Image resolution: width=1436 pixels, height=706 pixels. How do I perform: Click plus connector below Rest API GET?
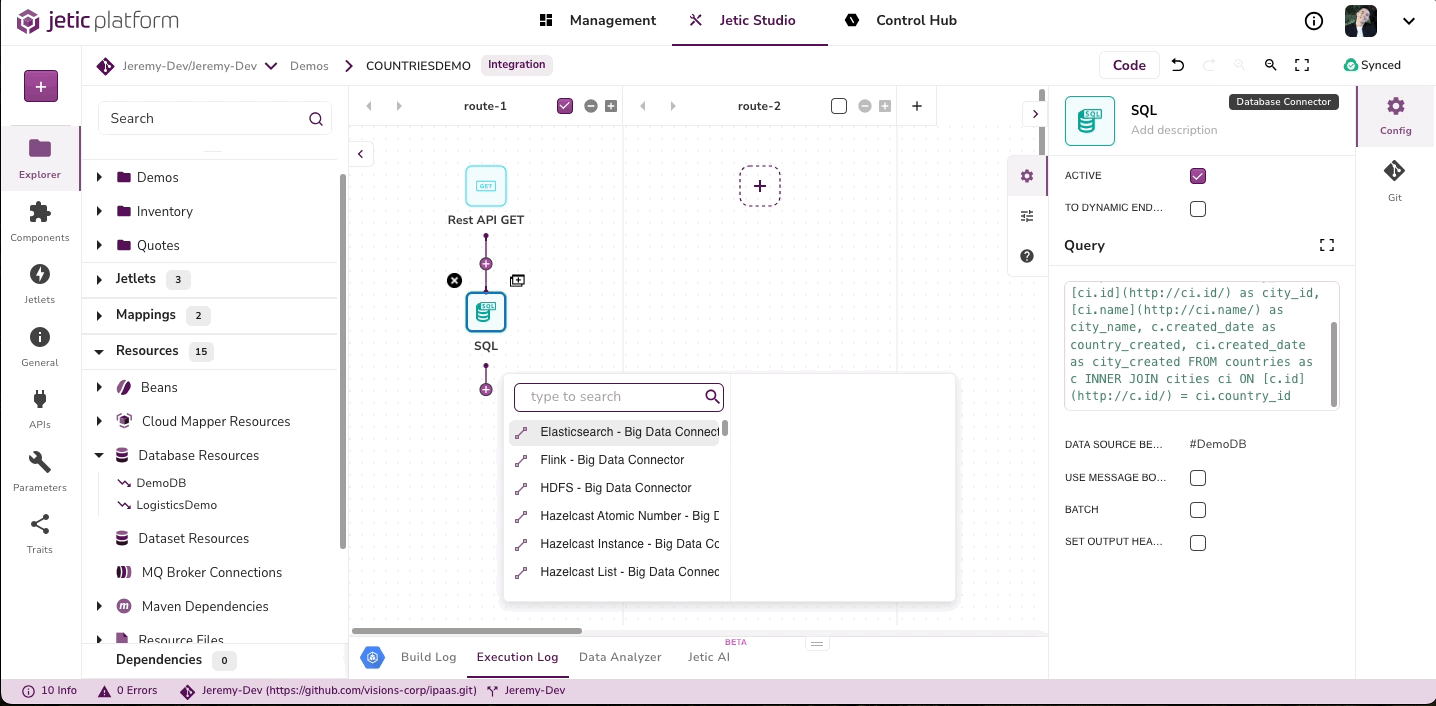click(x=486, y=264)
